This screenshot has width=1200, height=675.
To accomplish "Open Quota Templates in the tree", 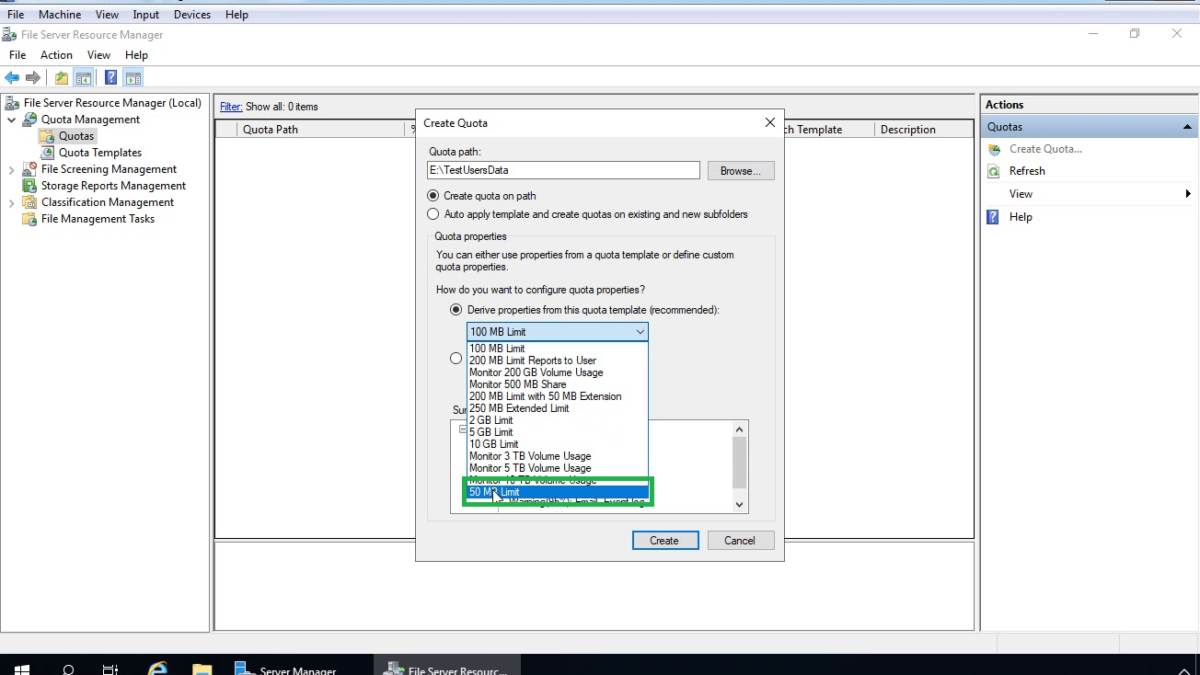I will pyautogui.click(x=100, y=153).
